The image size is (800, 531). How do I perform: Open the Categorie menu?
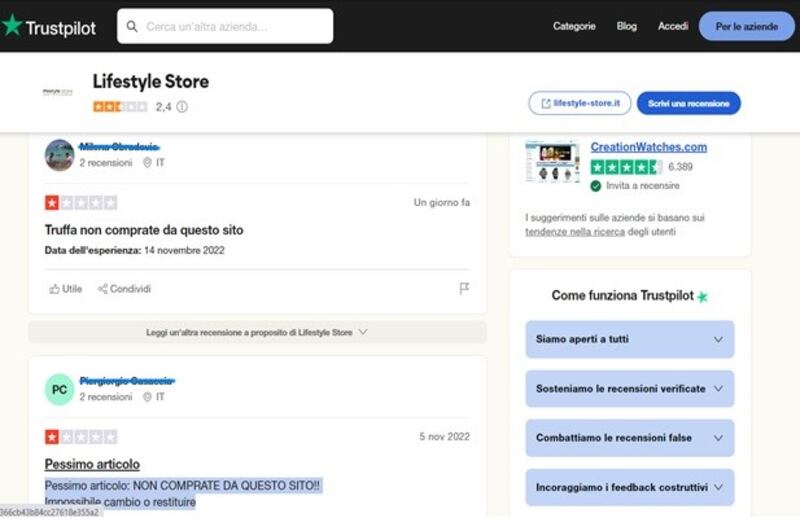[574, 26]
